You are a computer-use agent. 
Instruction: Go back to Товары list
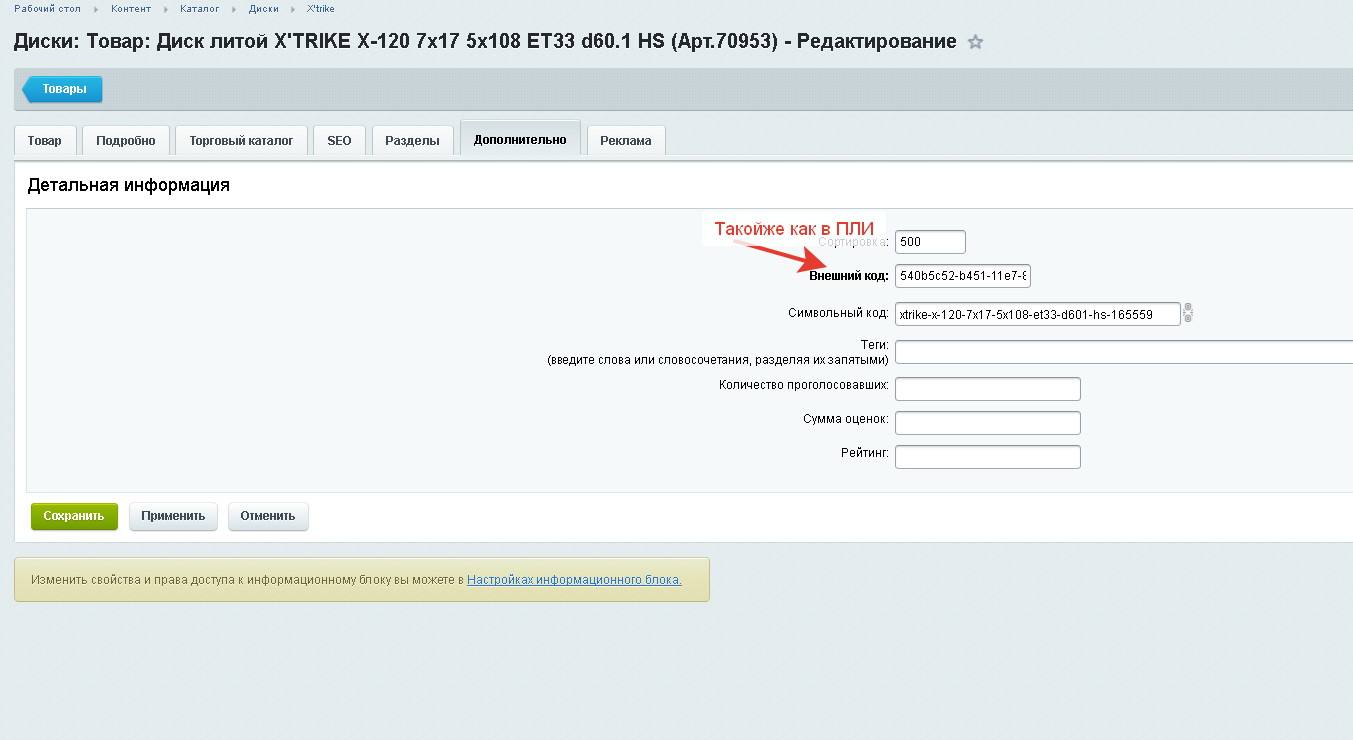point(63,89)
